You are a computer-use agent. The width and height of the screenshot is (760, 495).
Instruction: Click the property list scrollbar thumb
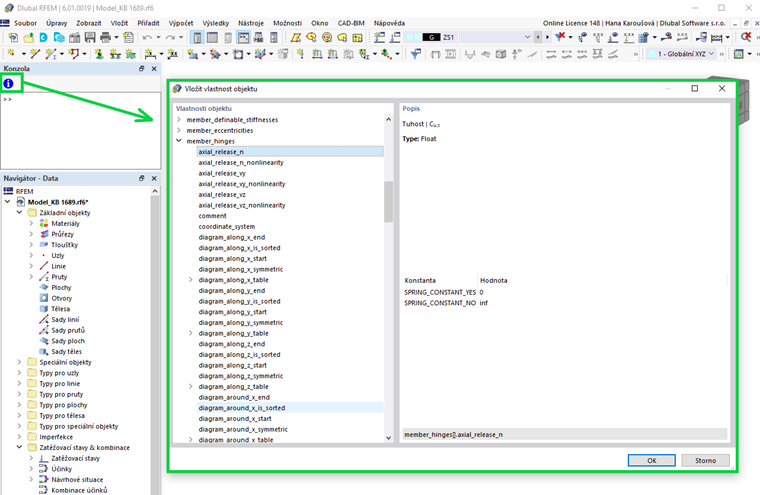click(x=388, y=202)
